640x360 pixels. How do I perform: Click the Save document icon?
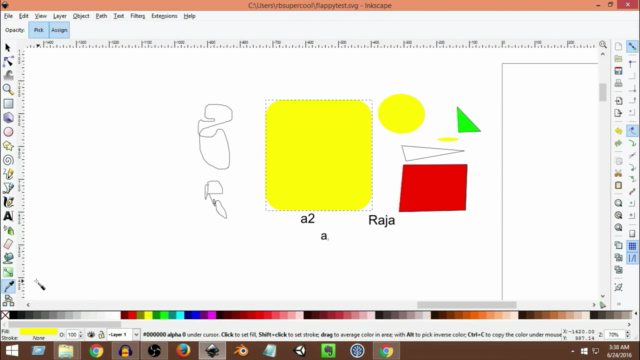click(618, 71)
